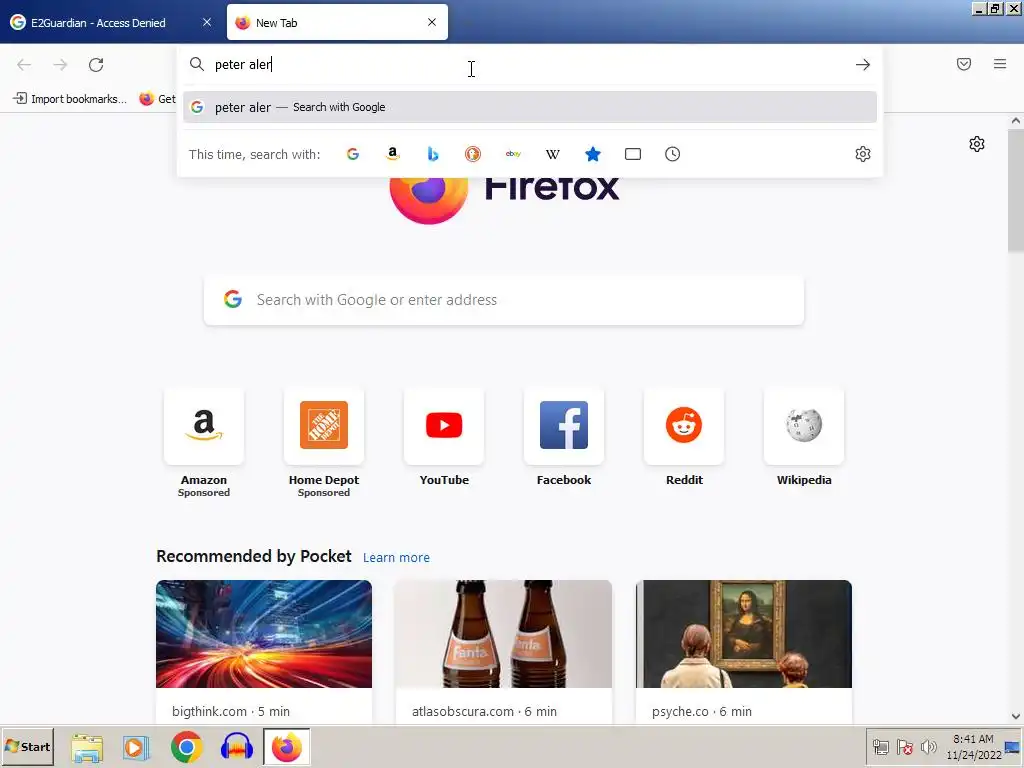Viewport: 1024px width, 768px height.
Task: Go forward one page
Action: (x=60, y=65)
